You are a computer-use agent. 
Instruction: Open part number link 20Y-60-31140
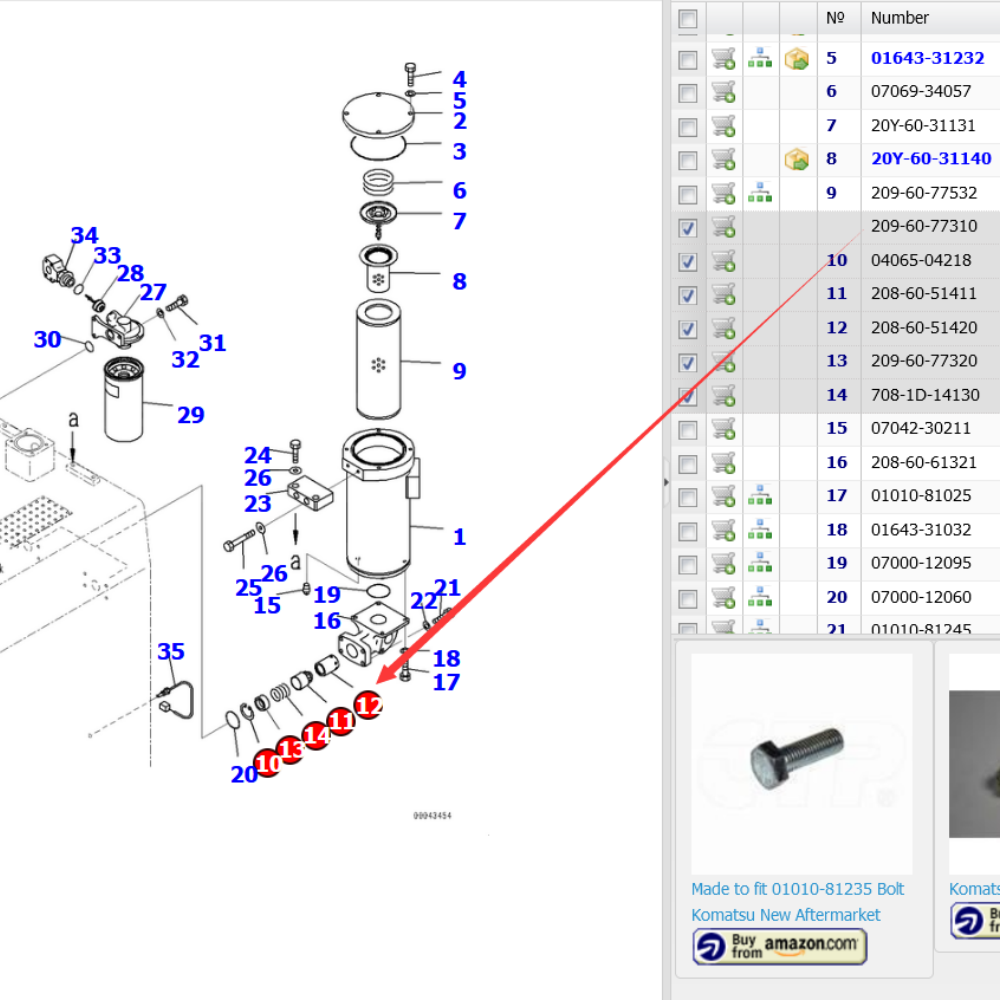pyautogui.click(x=931, y=159)
